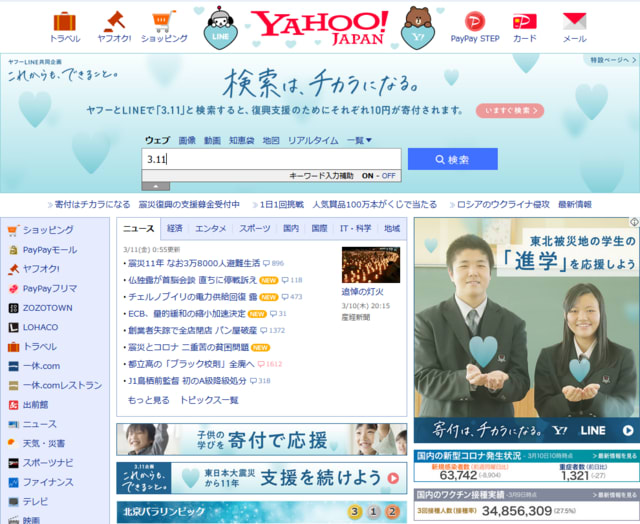Switch to the 国内 news tab

point(291,228)
